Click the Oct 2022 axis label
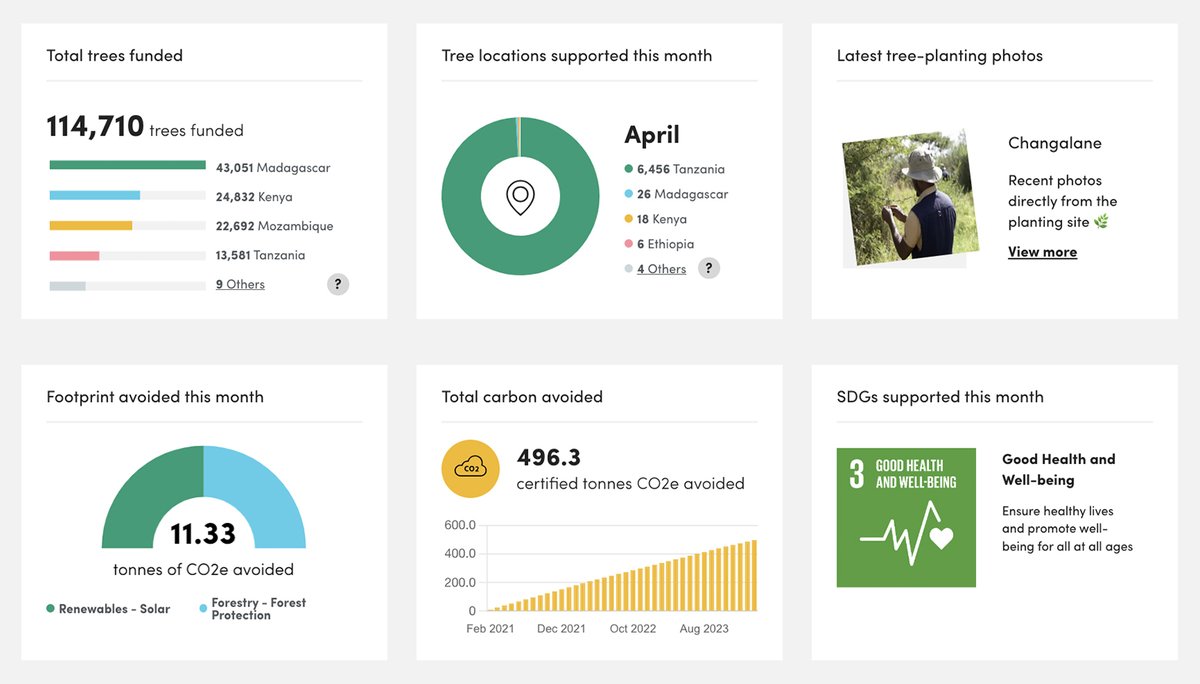This screenshot has width=1200, height=684. [633, 629]
